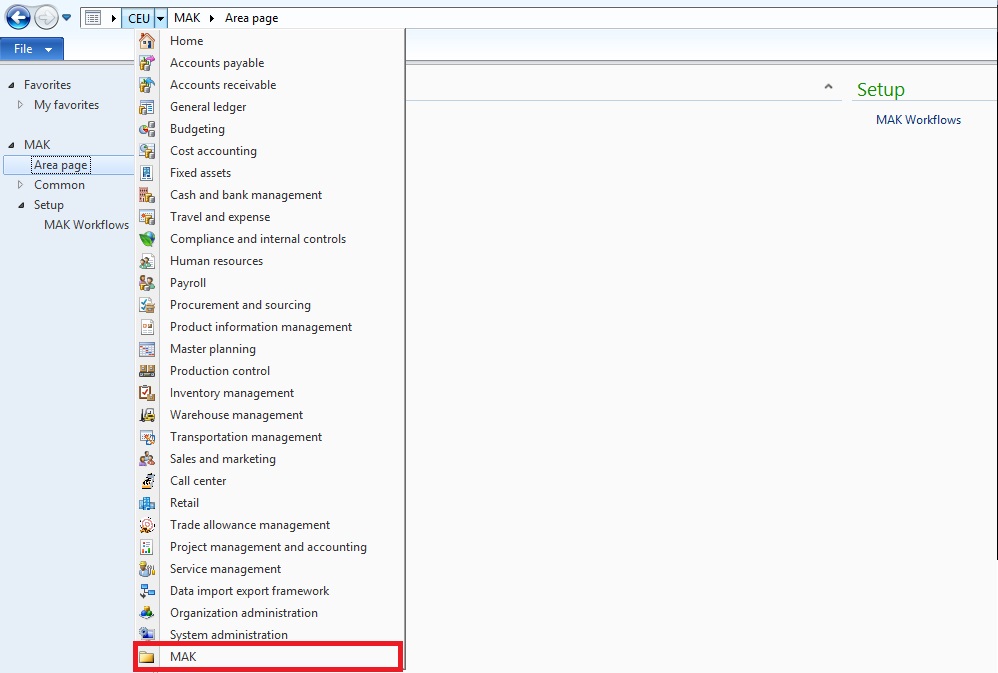Viewport: 998px width, 673px height.
Task: Open the File menu dropdown
Action: (x=32, y=49)
